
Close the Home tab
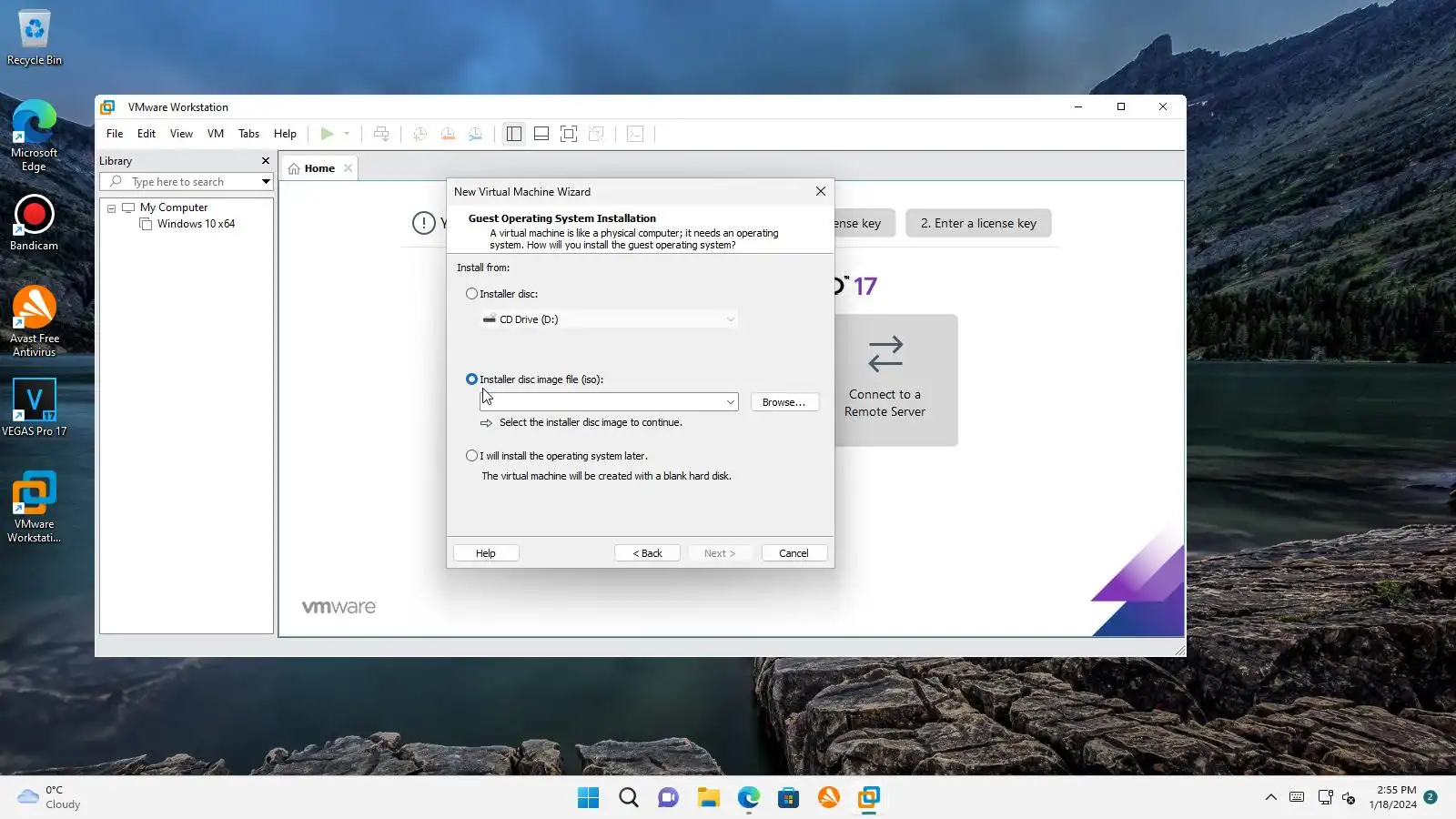click(x=348, y=168)
